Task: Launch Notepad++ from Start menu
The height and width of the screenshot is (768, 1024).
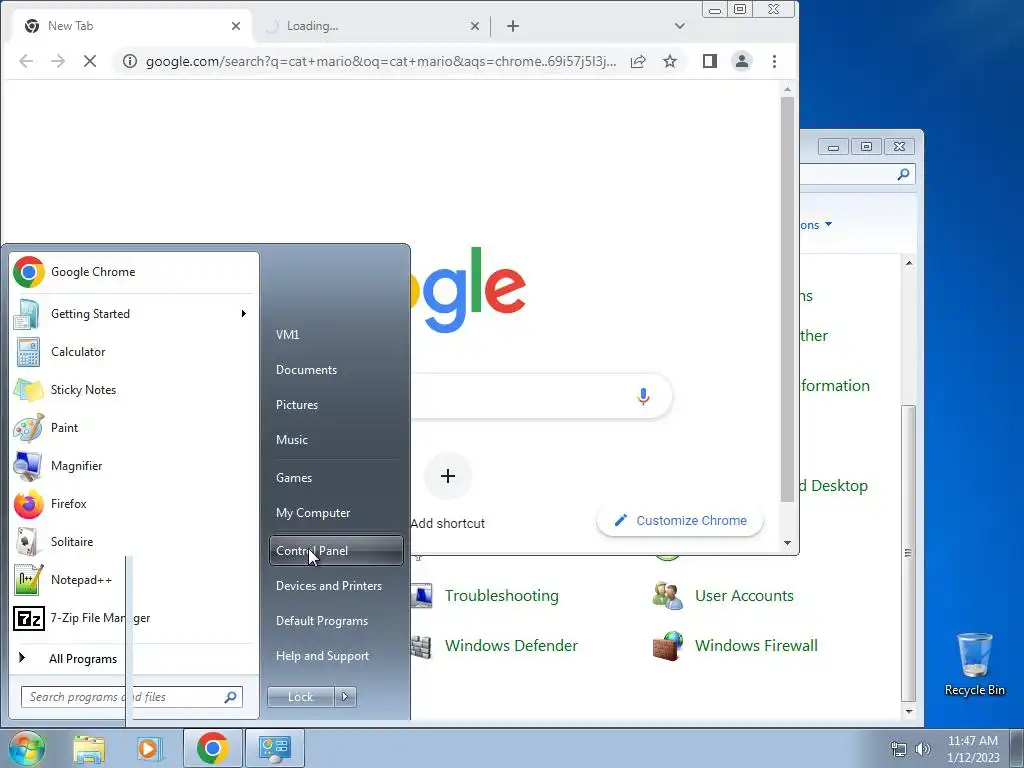Action: (134, 579)
